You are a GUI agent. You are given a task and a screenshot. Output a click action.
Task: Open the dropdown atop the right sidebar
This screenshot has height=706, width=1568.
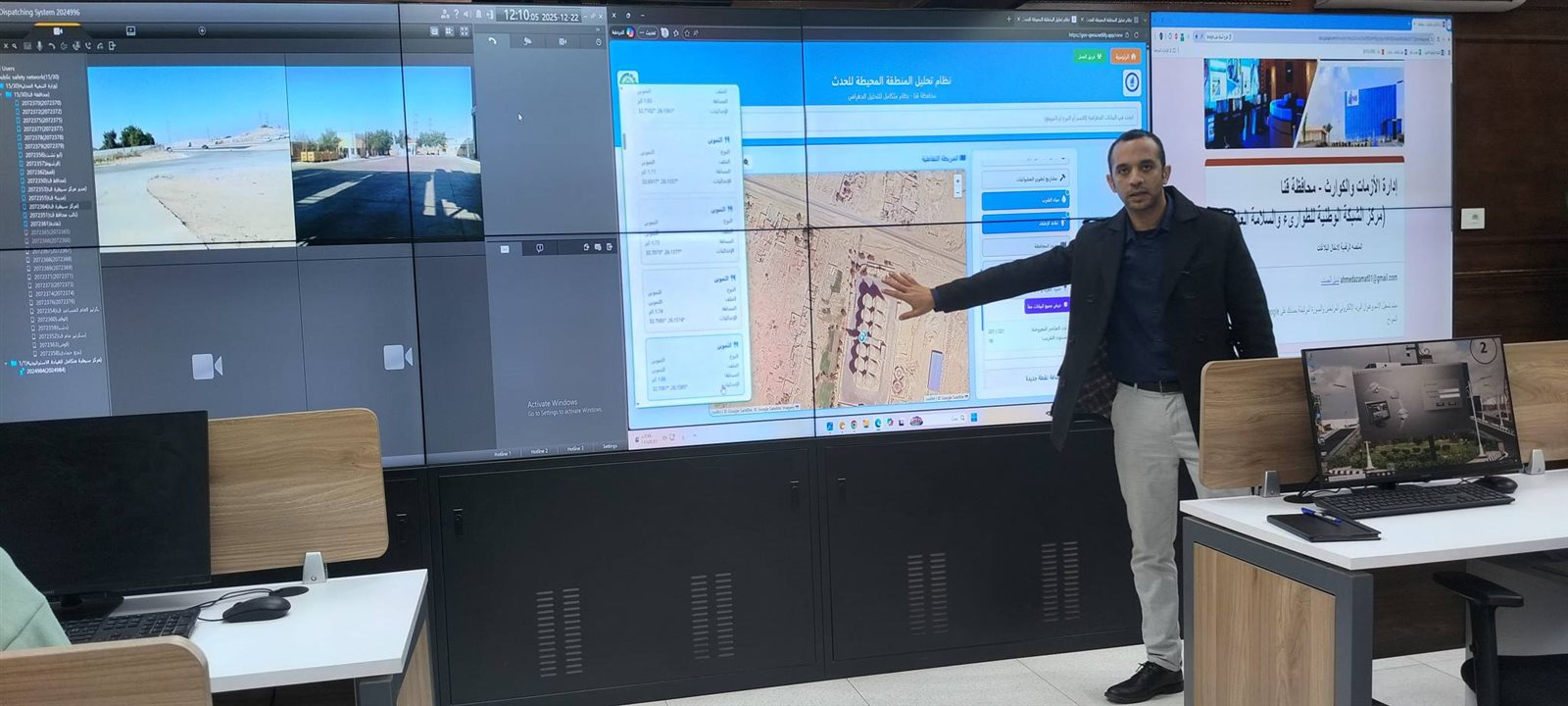click(x=1024, y=158)
